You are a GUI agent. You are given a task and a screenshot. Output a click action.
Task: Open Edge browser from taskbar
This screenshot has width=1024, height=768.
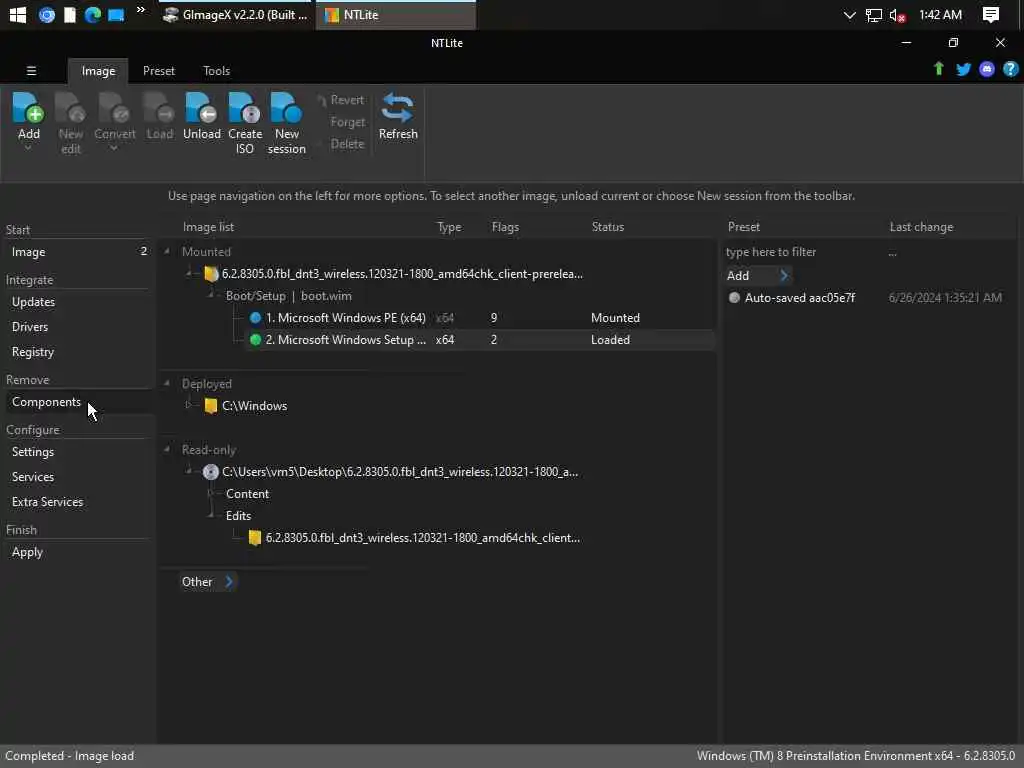(x=93, y=14)
